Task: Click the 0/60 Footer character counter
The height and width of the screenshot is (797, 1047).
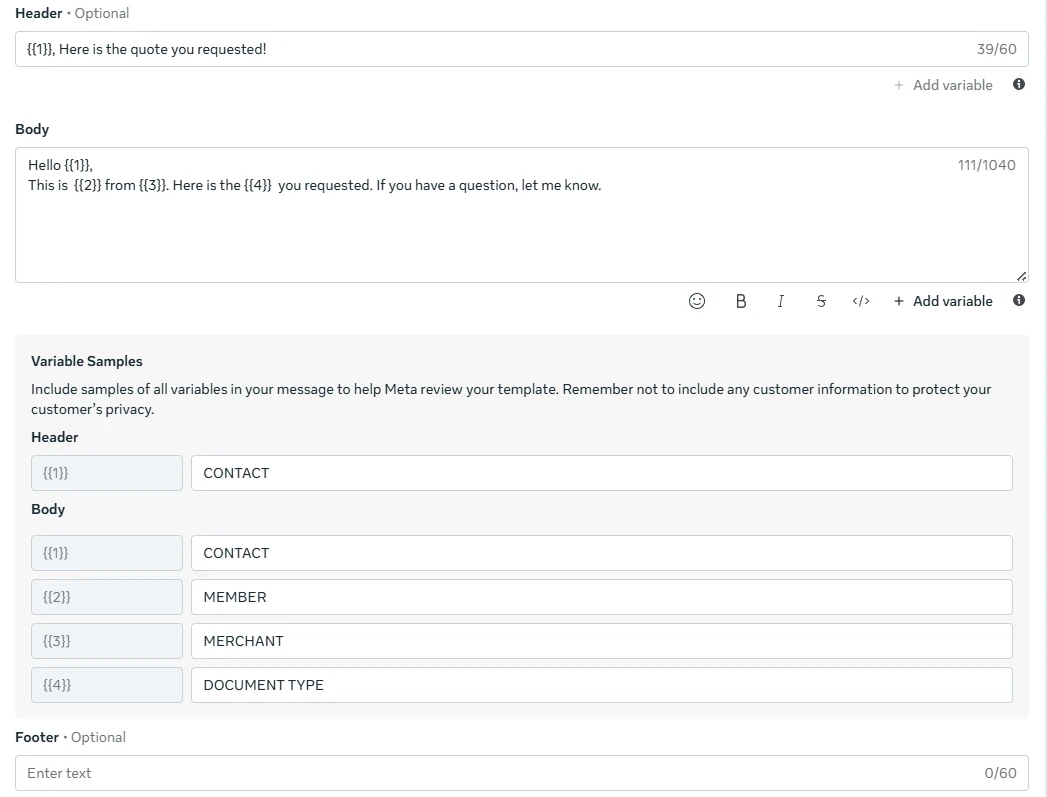Action: 1000,773
